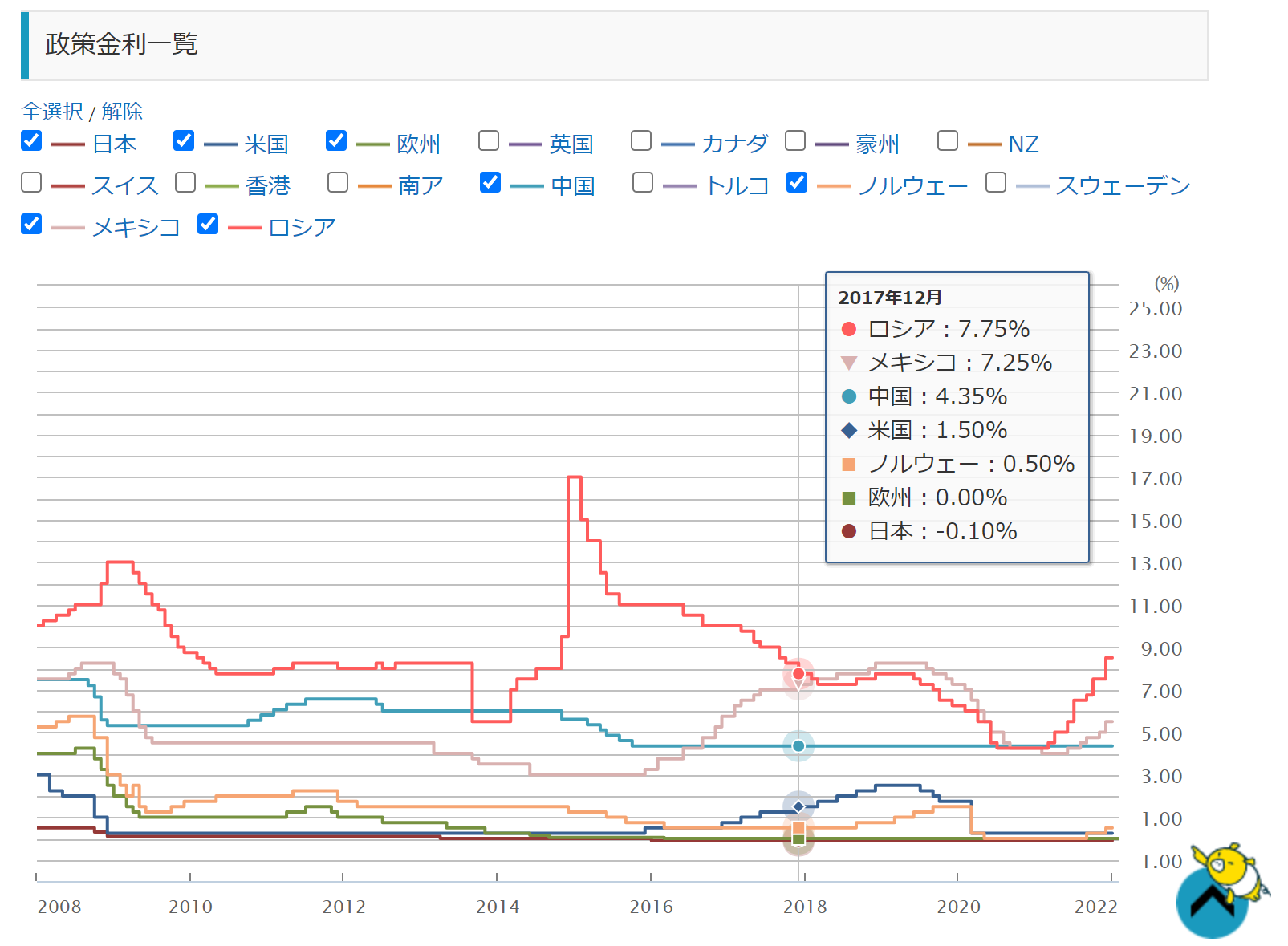Image resolution: width=1288 pixels, height=946 pixels.
Task: Click the 2008 x-axis label
Action: click(x=59, y=907)
